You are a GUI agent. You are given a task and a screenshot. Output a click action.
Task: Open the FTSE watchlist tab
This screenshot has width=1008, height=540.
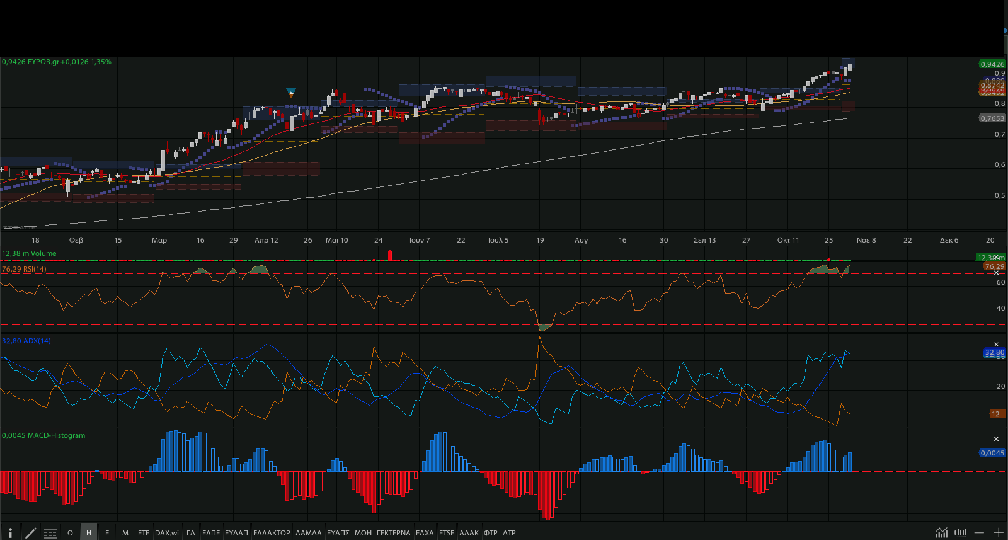[446, 533]
